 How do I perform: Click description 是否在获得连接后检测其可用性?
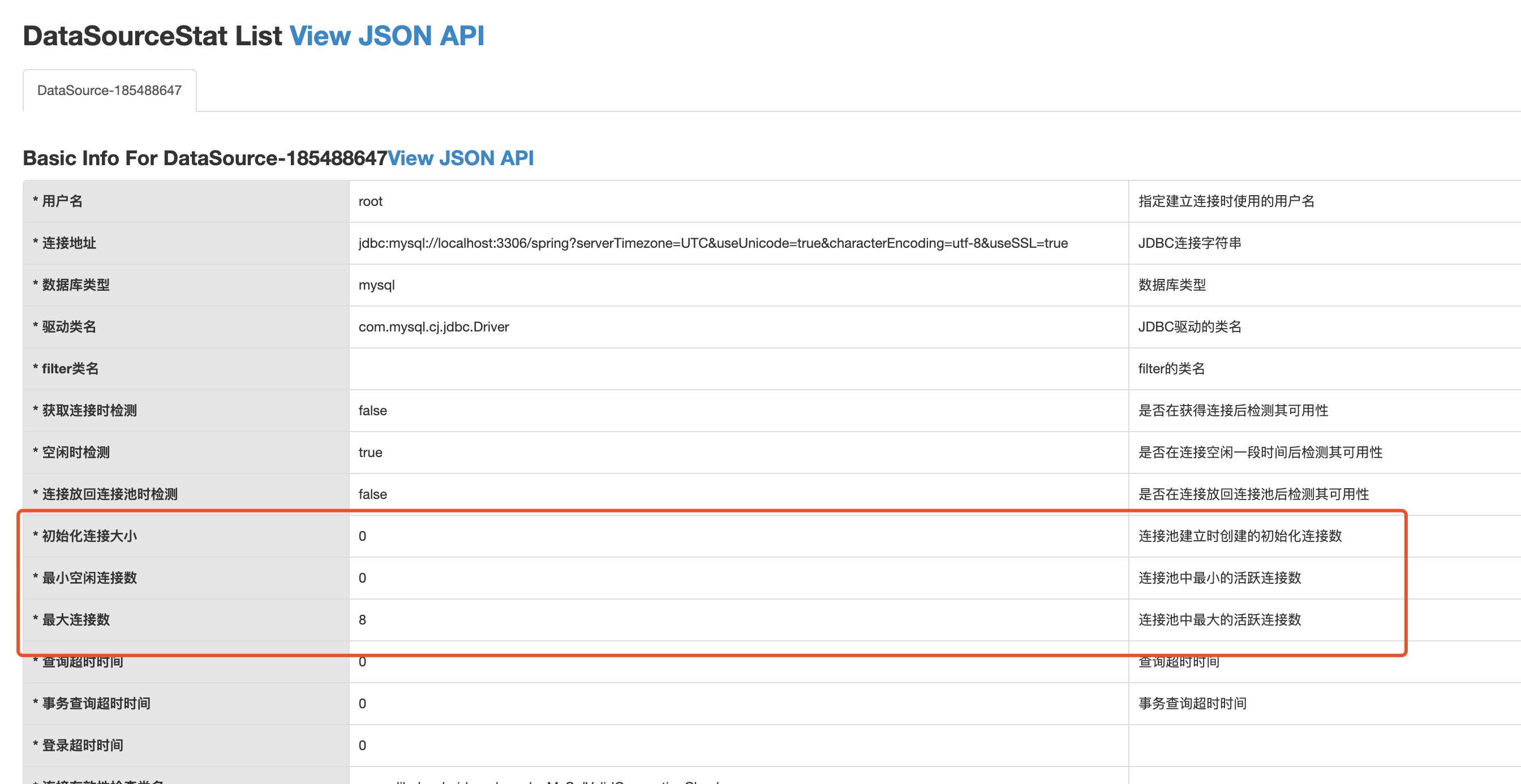(1234, 411)
